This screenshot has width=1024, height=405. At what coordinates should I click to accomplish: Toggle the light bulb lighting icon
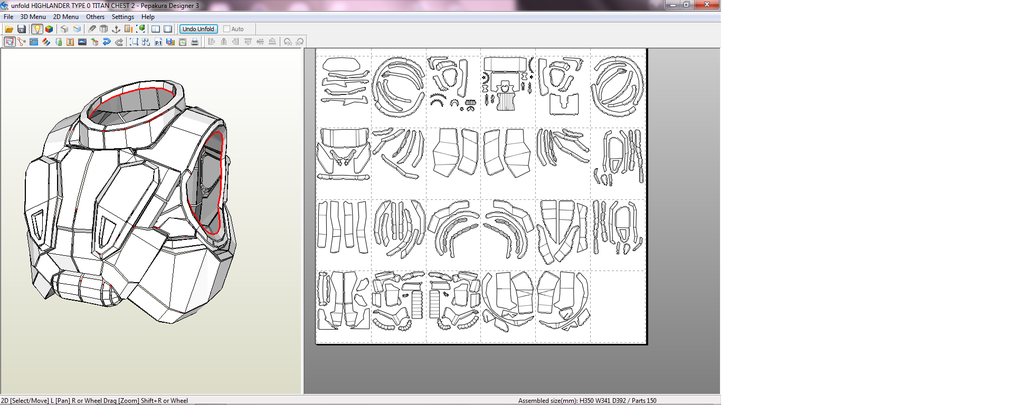(37, 29)
